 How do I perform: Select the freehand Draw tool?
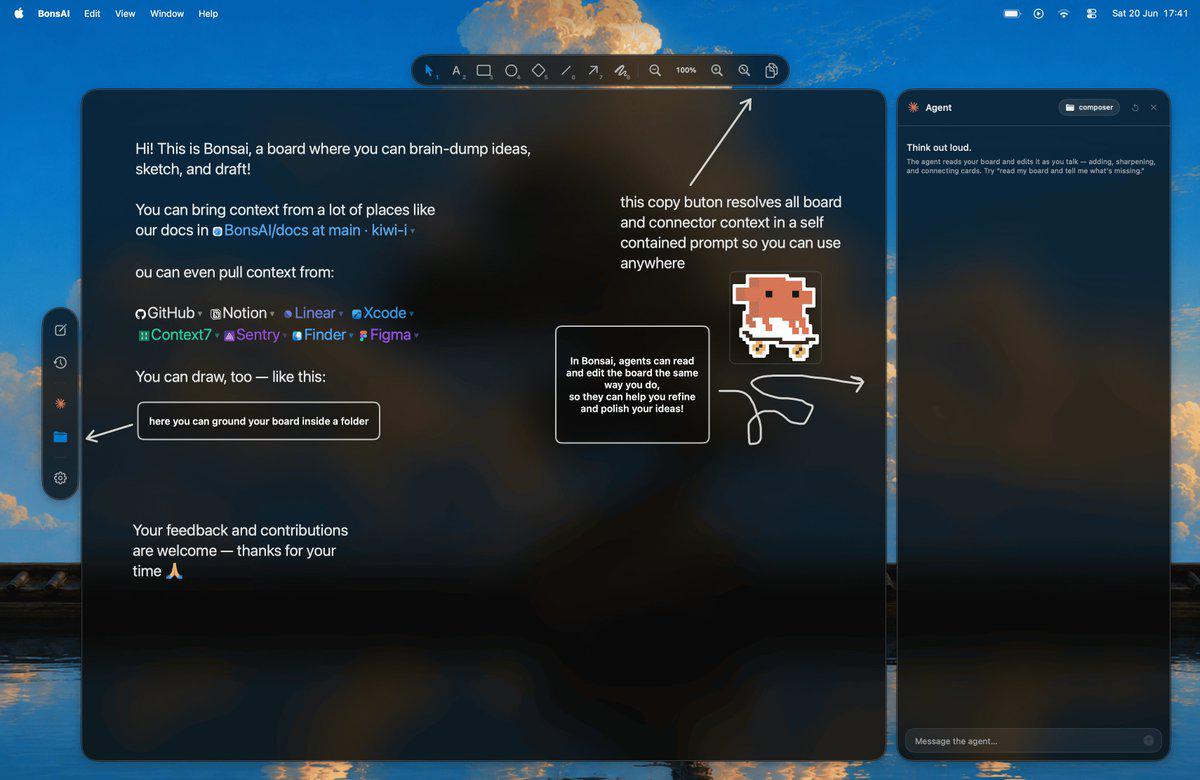coord(621,71)
